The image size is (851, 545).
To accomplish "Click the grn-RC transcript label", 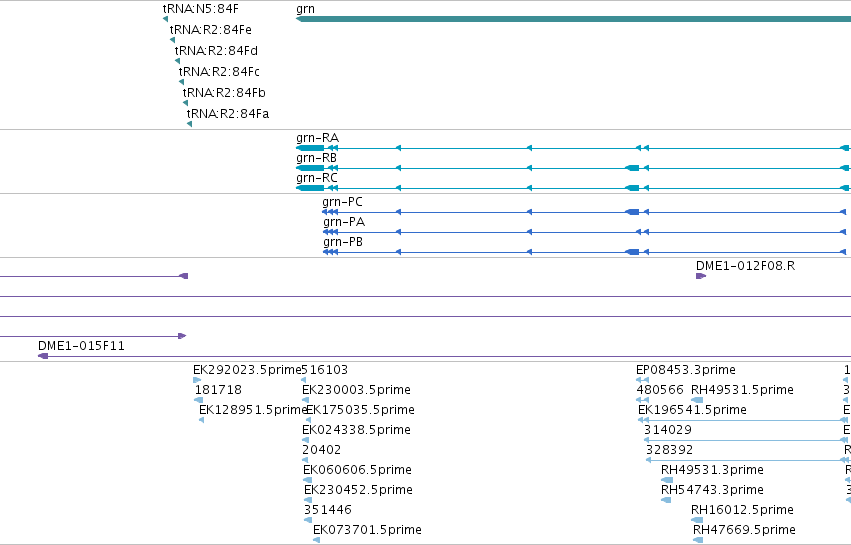I will pyautogui.click(x=317, y=178).
